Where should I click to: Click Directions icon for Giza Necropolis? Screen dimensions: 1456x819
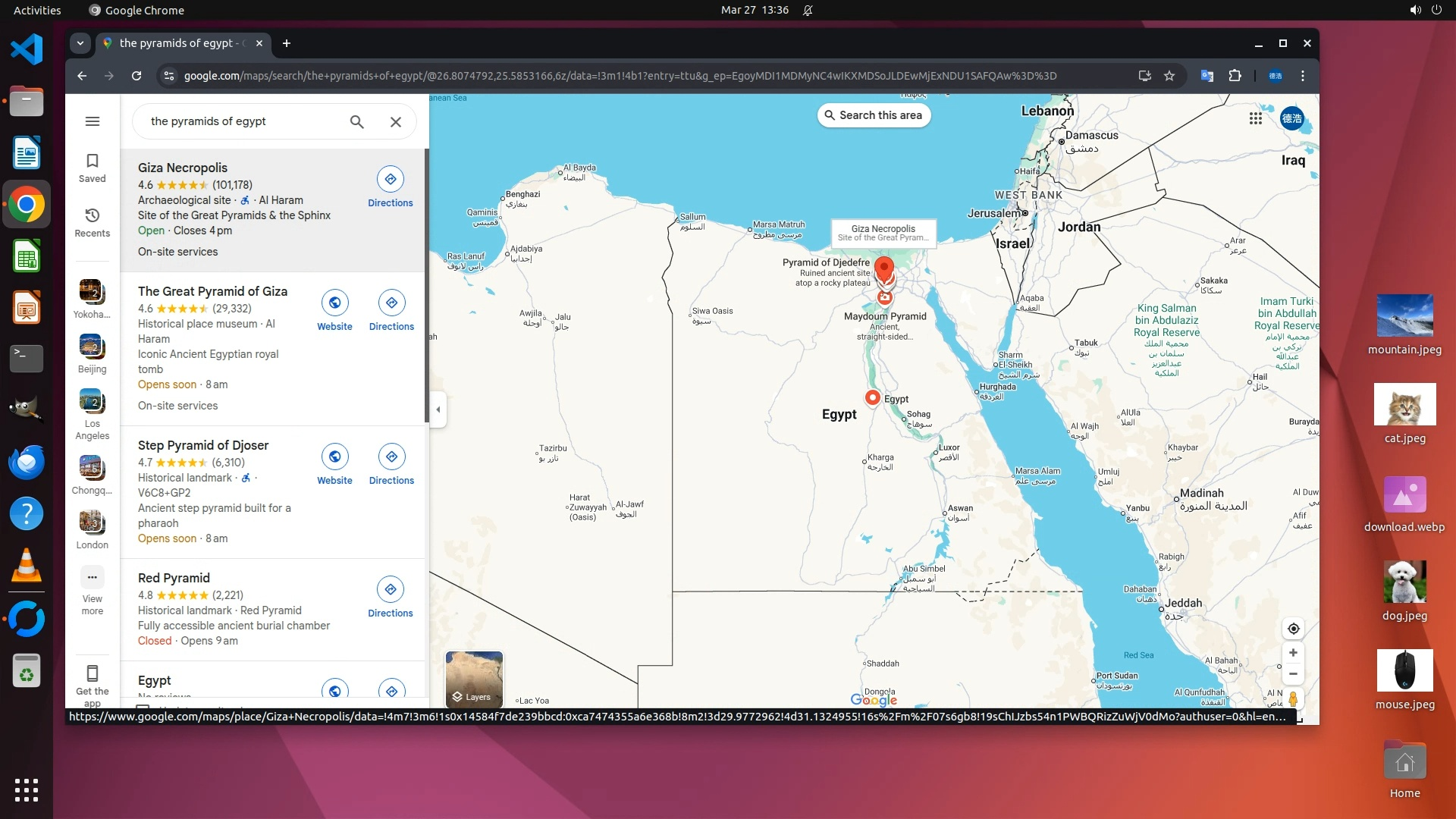click(x=390, y=180)
